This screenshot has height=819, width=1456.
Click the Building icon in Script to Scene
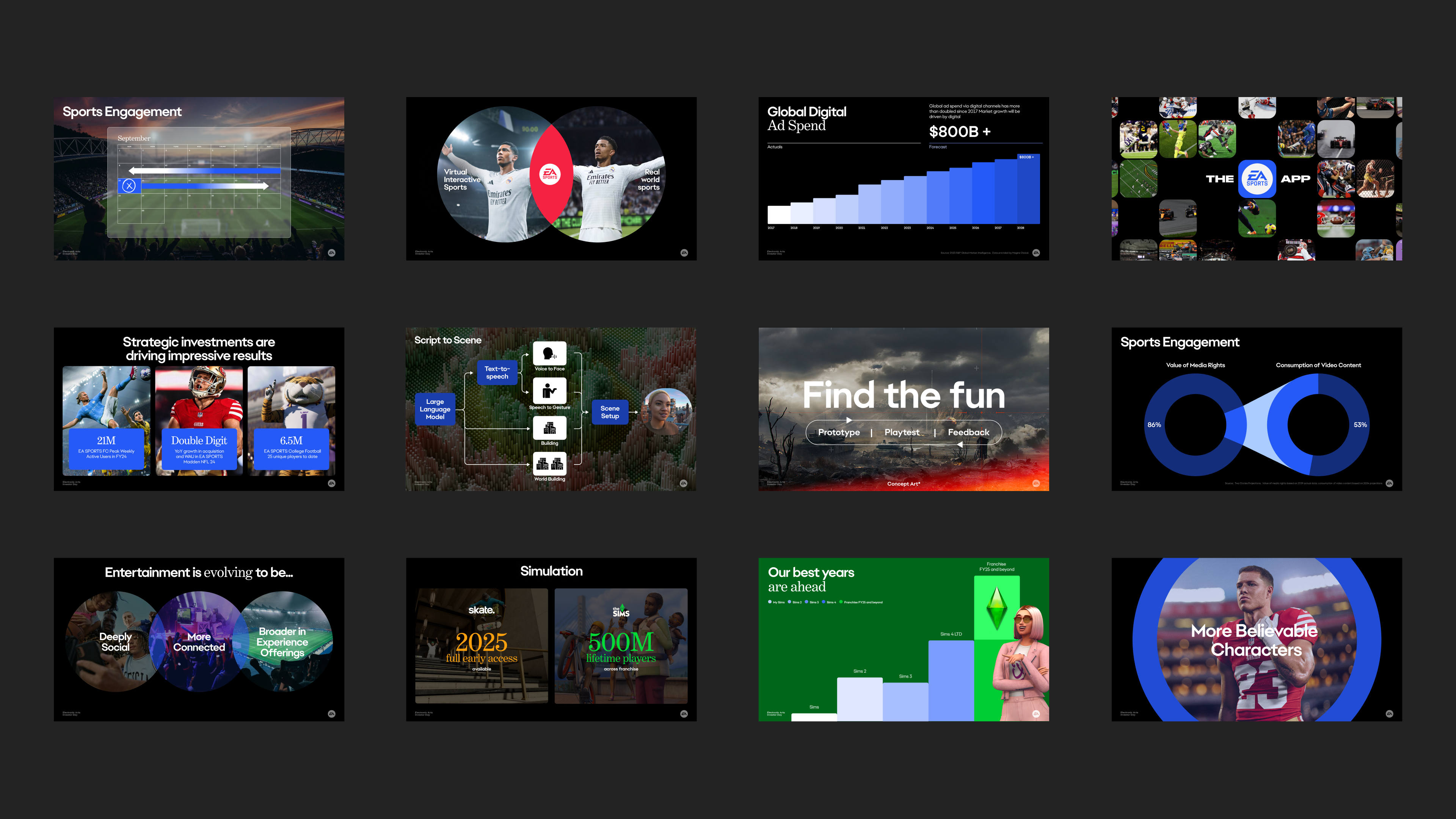click(549, 428)
